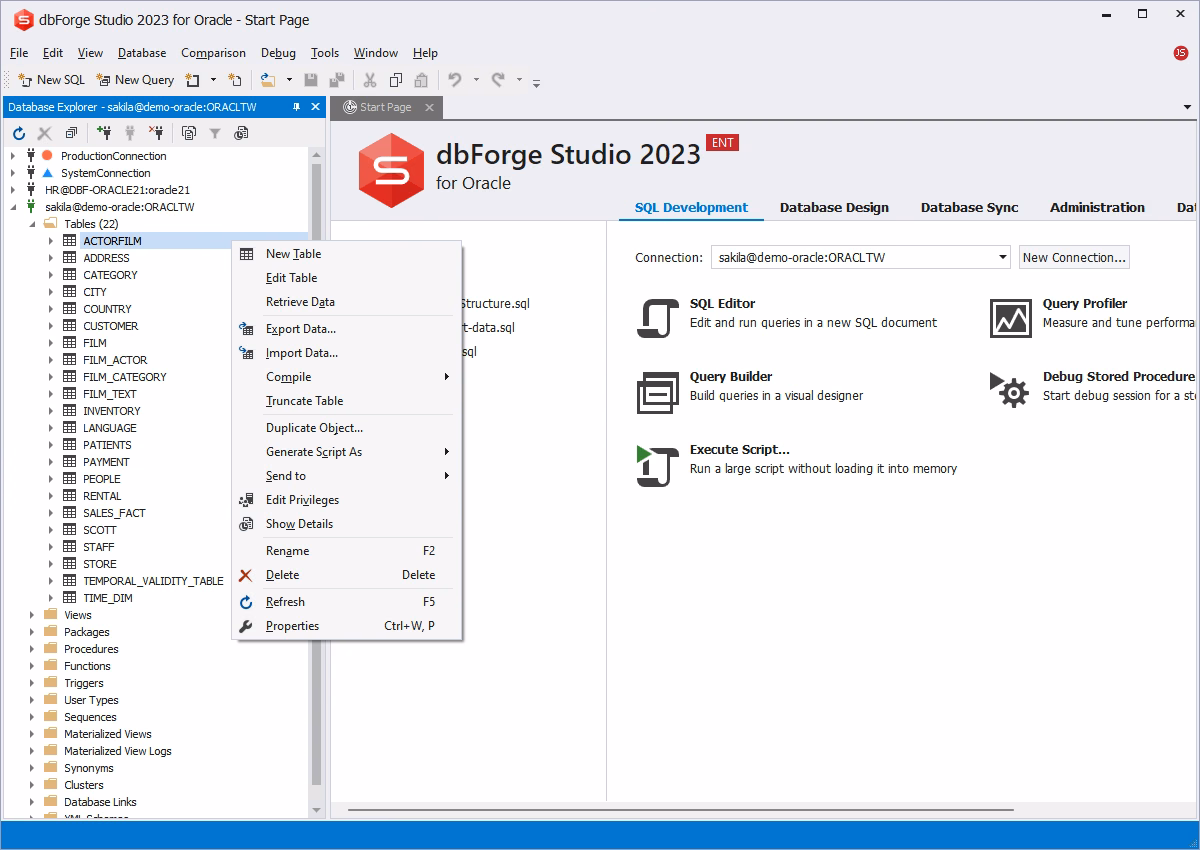This screenshot has height=850, width=1200.
Task: Select Import Data... in context menu
Action: point(347,353)
